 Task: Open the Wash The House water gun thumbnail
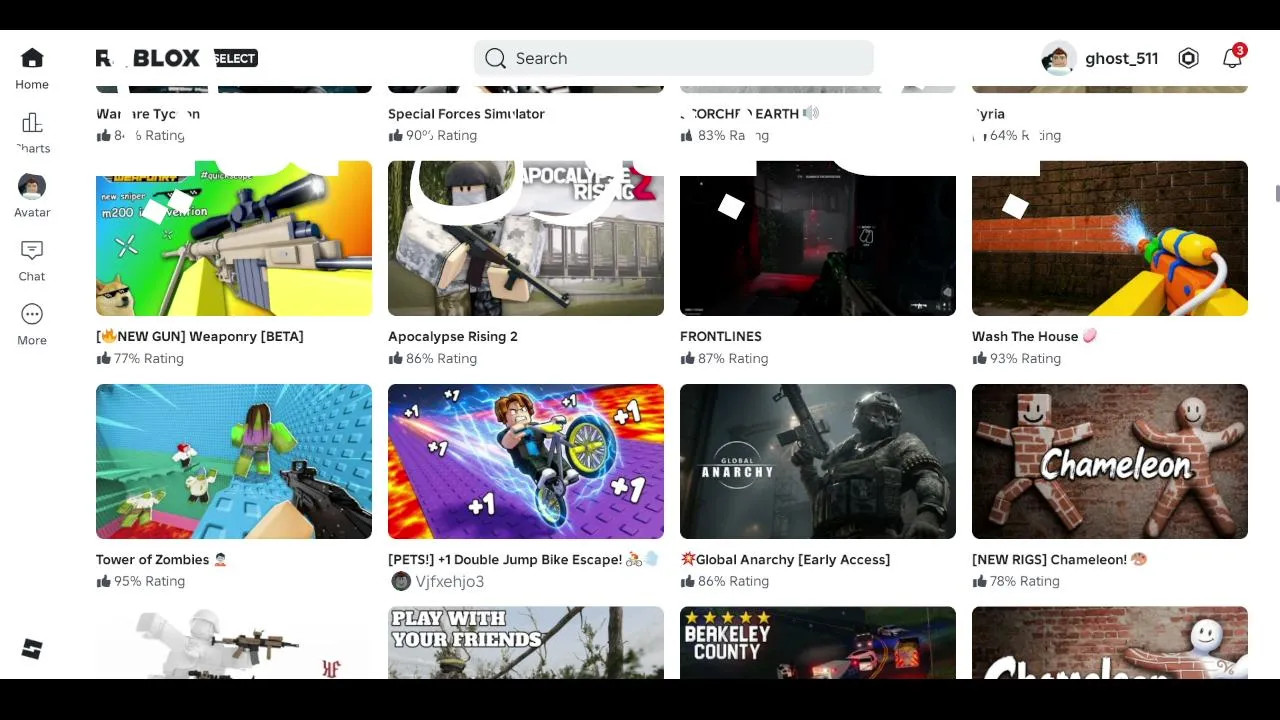pos(1110,238)
